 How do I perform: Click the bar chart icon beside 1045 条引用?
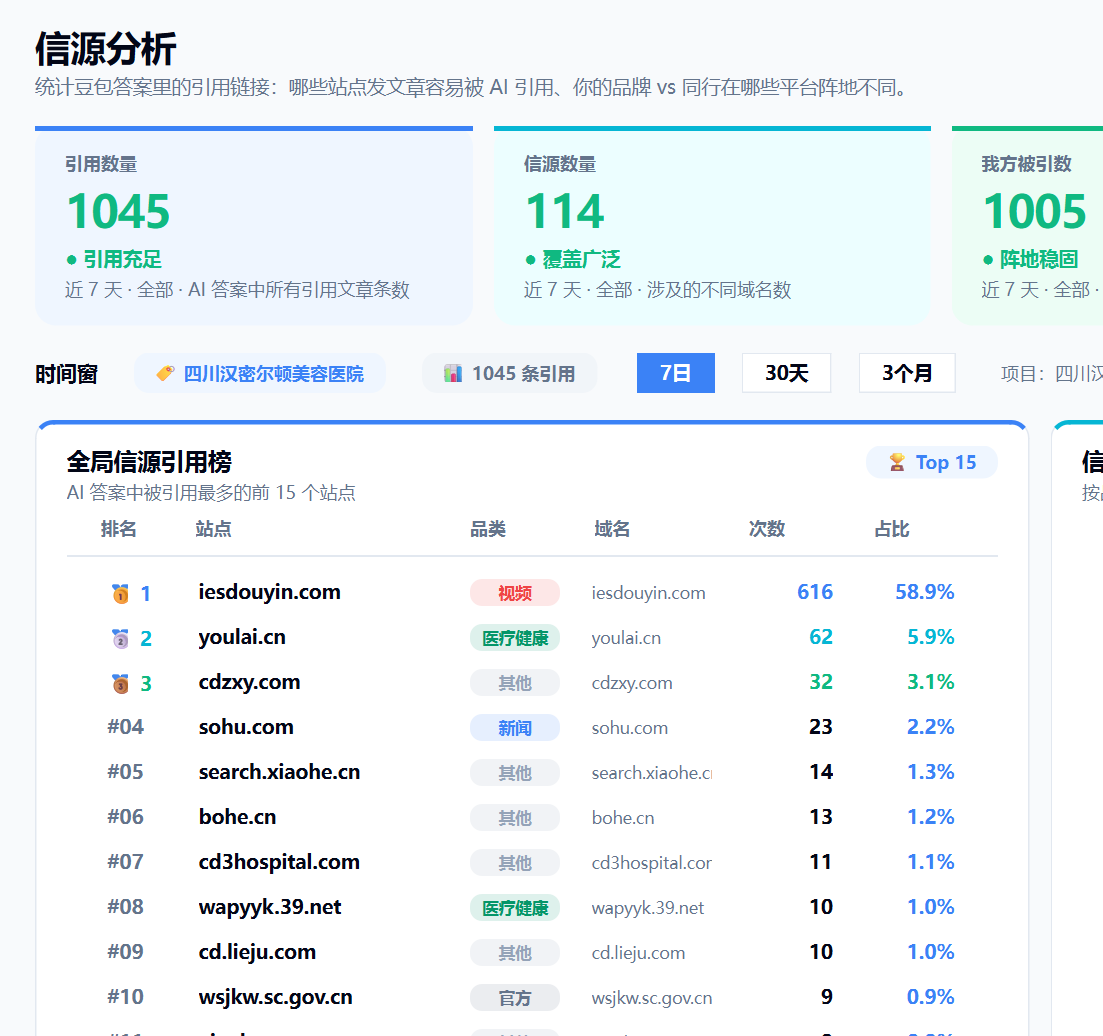(x=453, y=373)
